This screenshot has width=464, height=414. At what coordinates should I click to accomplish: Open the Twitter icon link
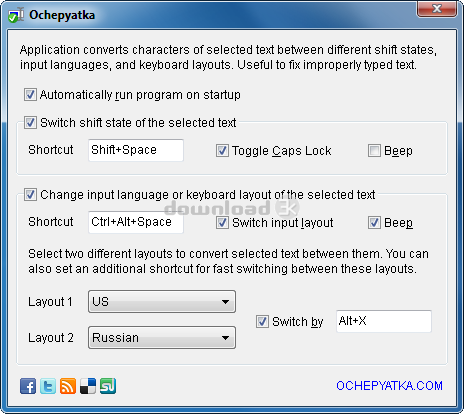tap(48, 386)
